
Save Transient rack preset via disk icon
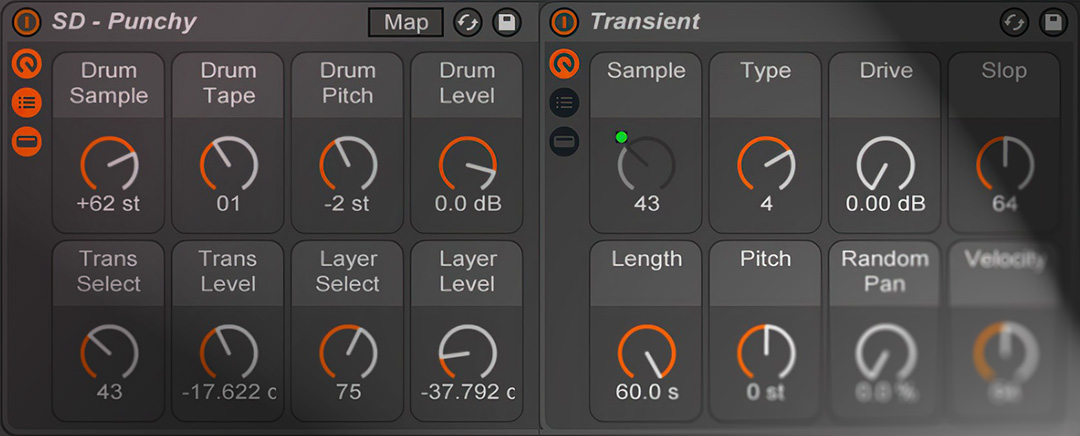1051,22
